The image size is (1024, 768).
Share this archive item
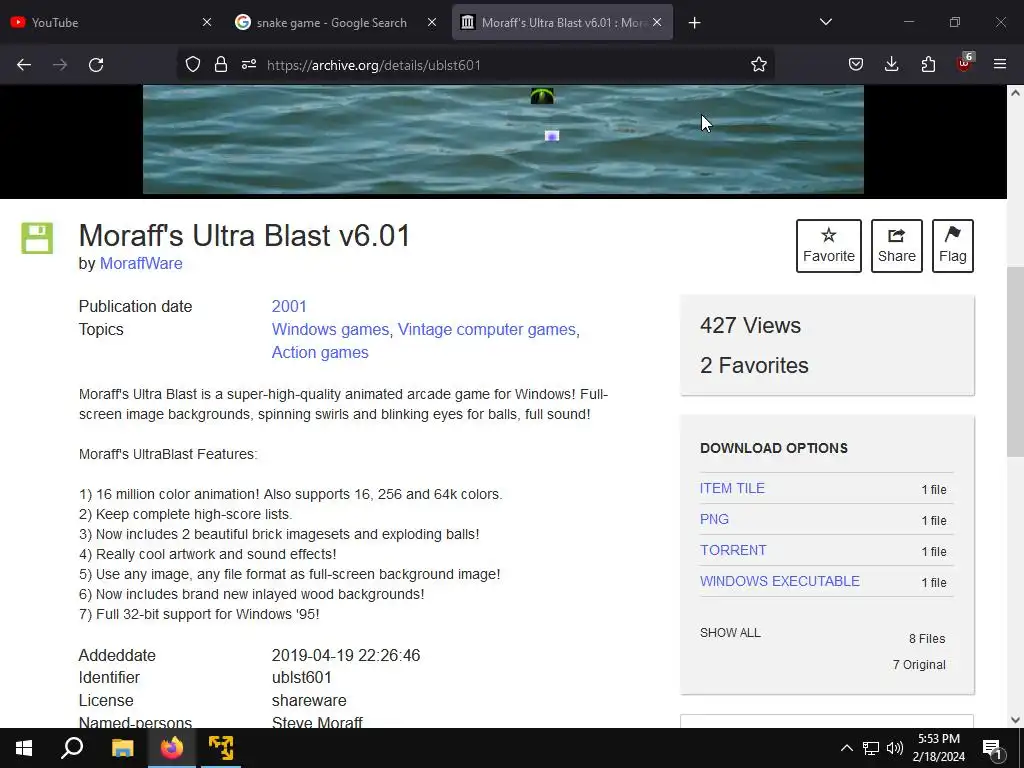coord(897,246)
